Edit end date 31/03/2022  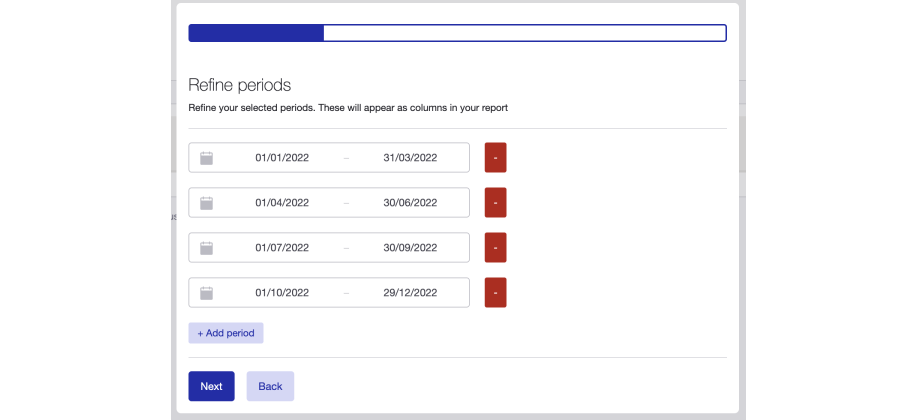point(410,158)
